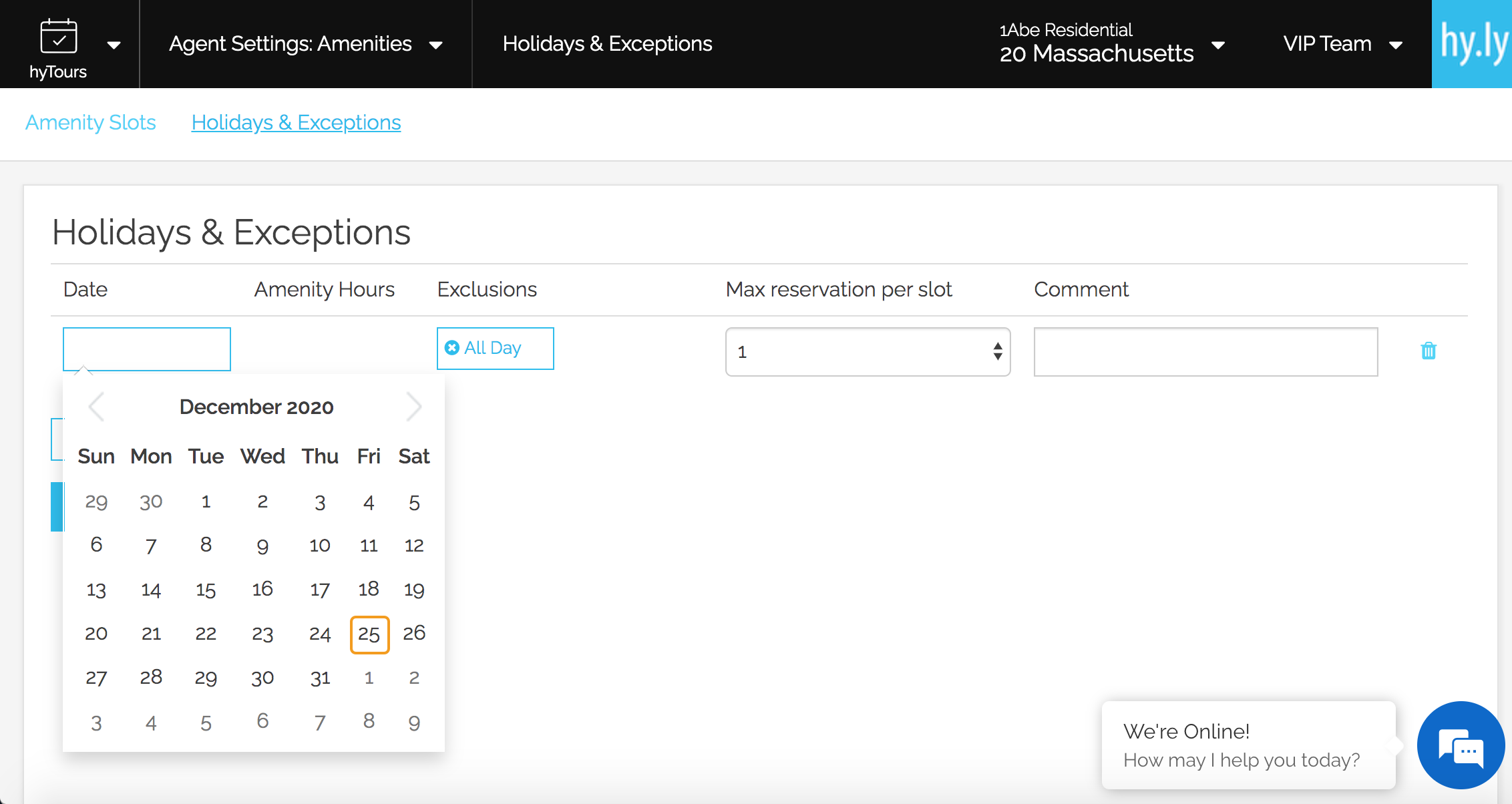Screen dimensions: 1512x804
Task: Click the hyTours calendar icon
Action: (x=59, y=37)
